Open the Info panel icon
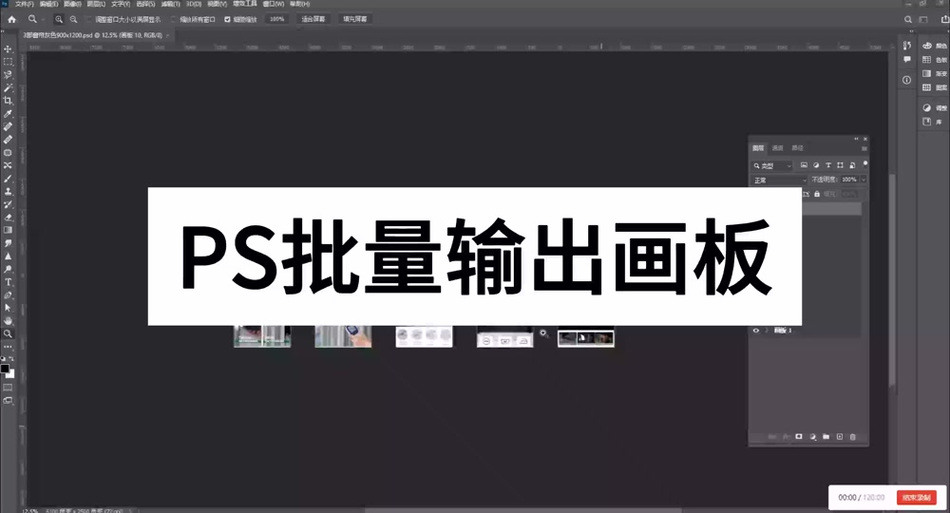This screenshot has height=513, width=950. [906, 80]
